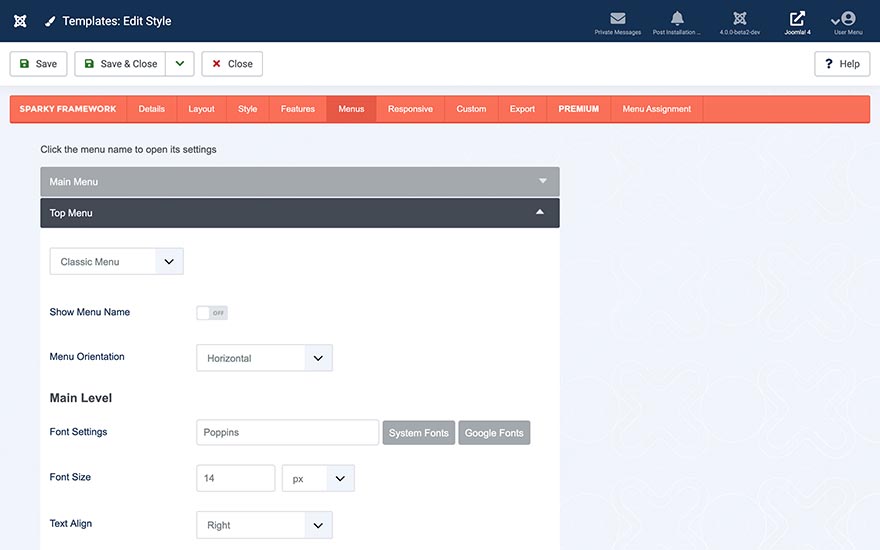Click the Text Align label
The height and width of the screenshot is (550, 880).
tap(71, 523)
